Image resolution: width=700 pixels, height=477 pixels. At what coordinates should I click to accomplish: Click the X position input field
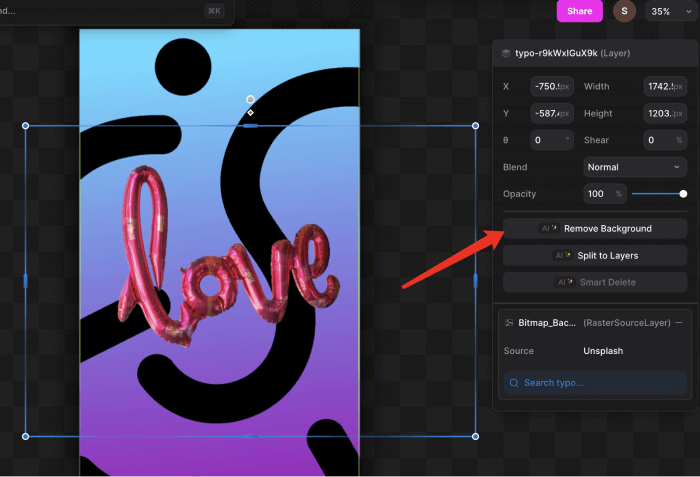[551, 87]
